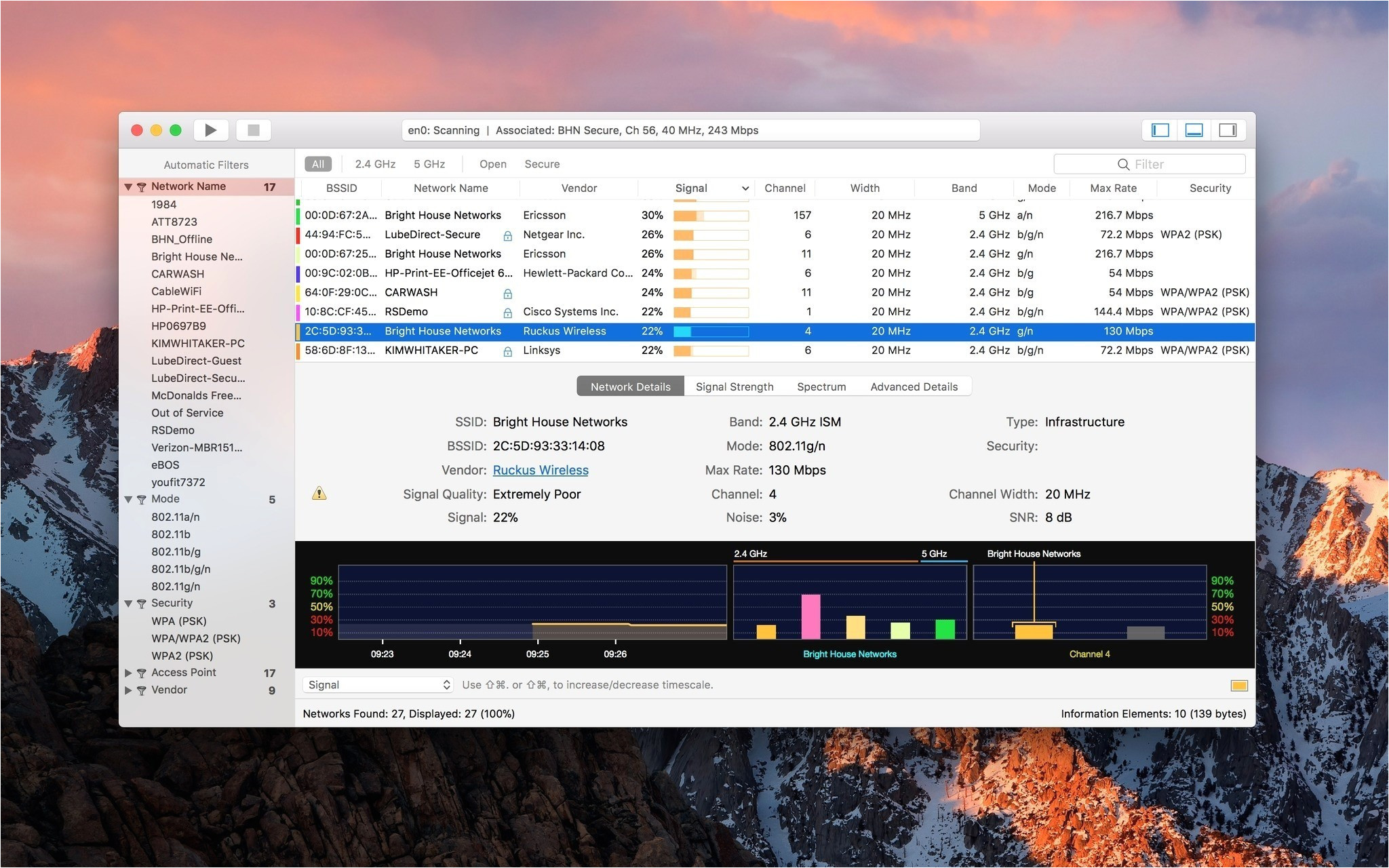Screen dimensions: 1389x868
Task: Click the Ruckus Wireless vendor link
Action: [539, 470]
